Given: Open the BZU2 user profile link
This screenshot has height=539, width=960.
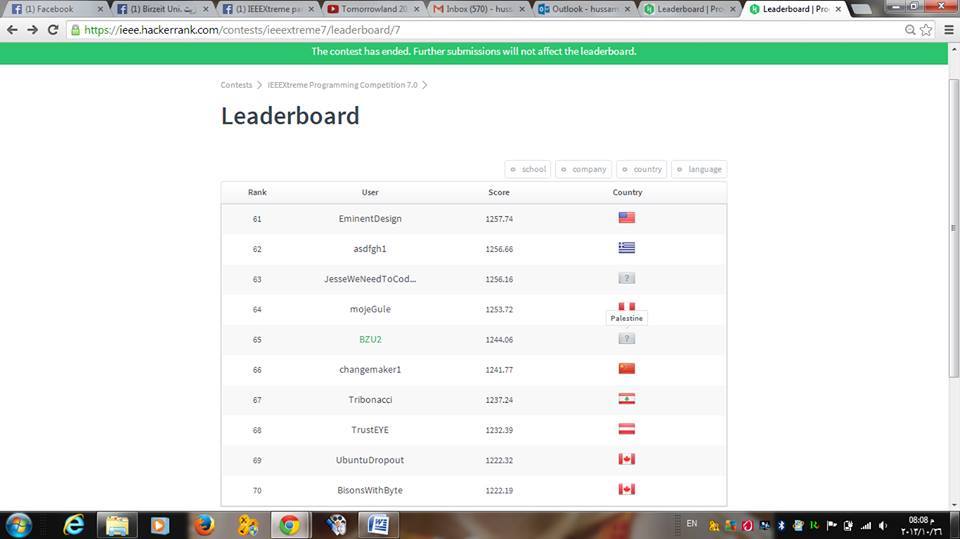Looking at the screenshot, I should (x=370, y=339).
